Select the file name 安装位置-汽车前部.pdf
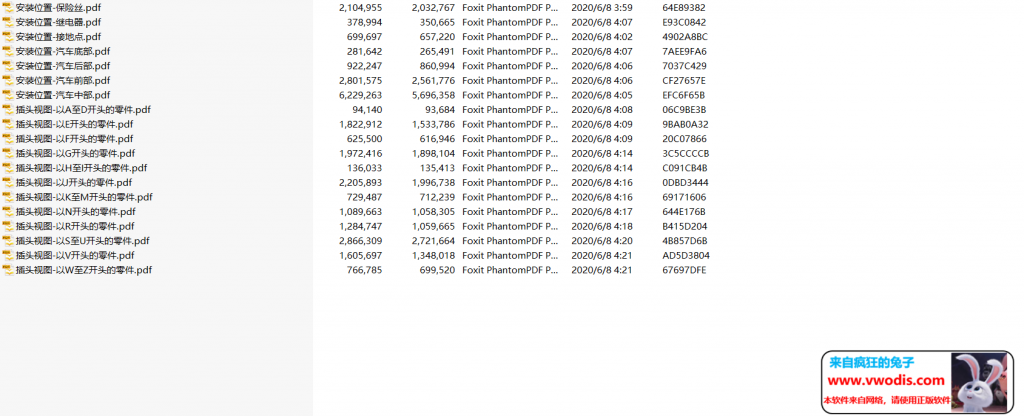The width and height of the screenshot is (1024, 416). (x=63, y=81)
